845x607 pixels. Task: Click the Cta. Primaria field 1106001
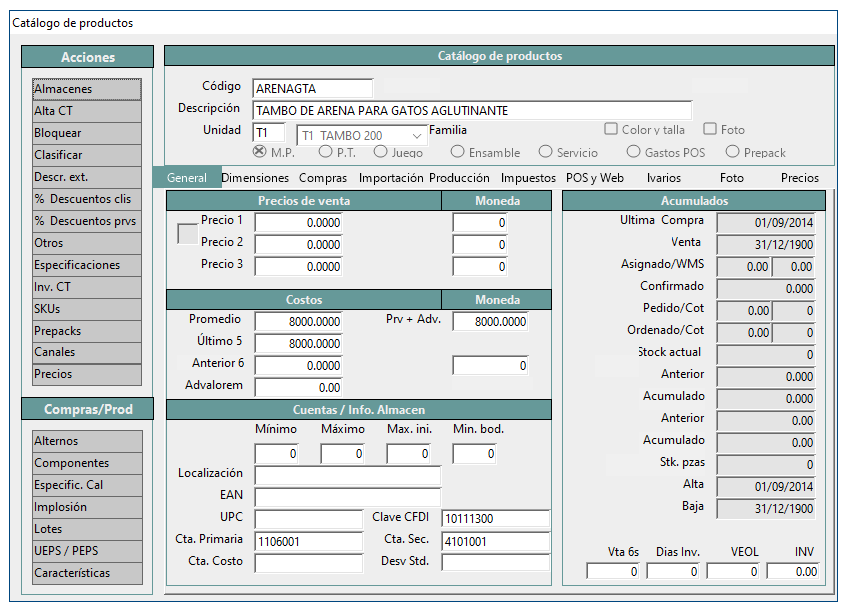point(309,541)
